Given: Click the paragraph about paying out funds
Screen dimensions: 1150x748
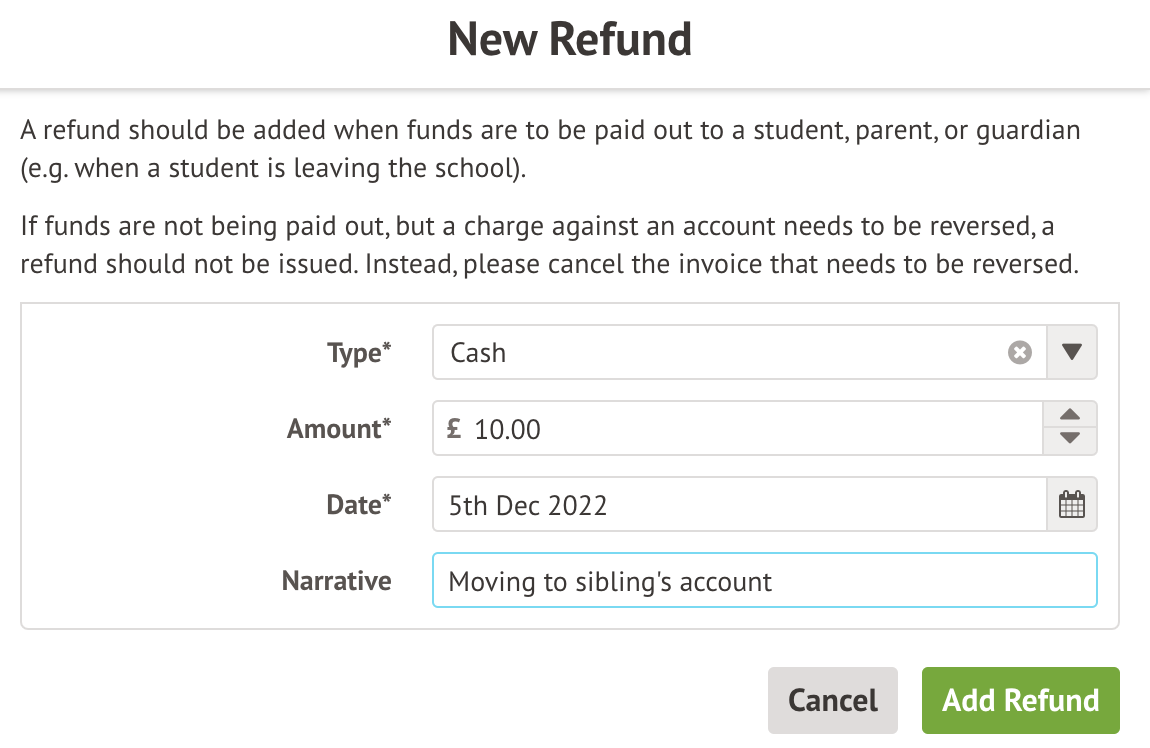Looking at the screenshot, I should (550, 150).
